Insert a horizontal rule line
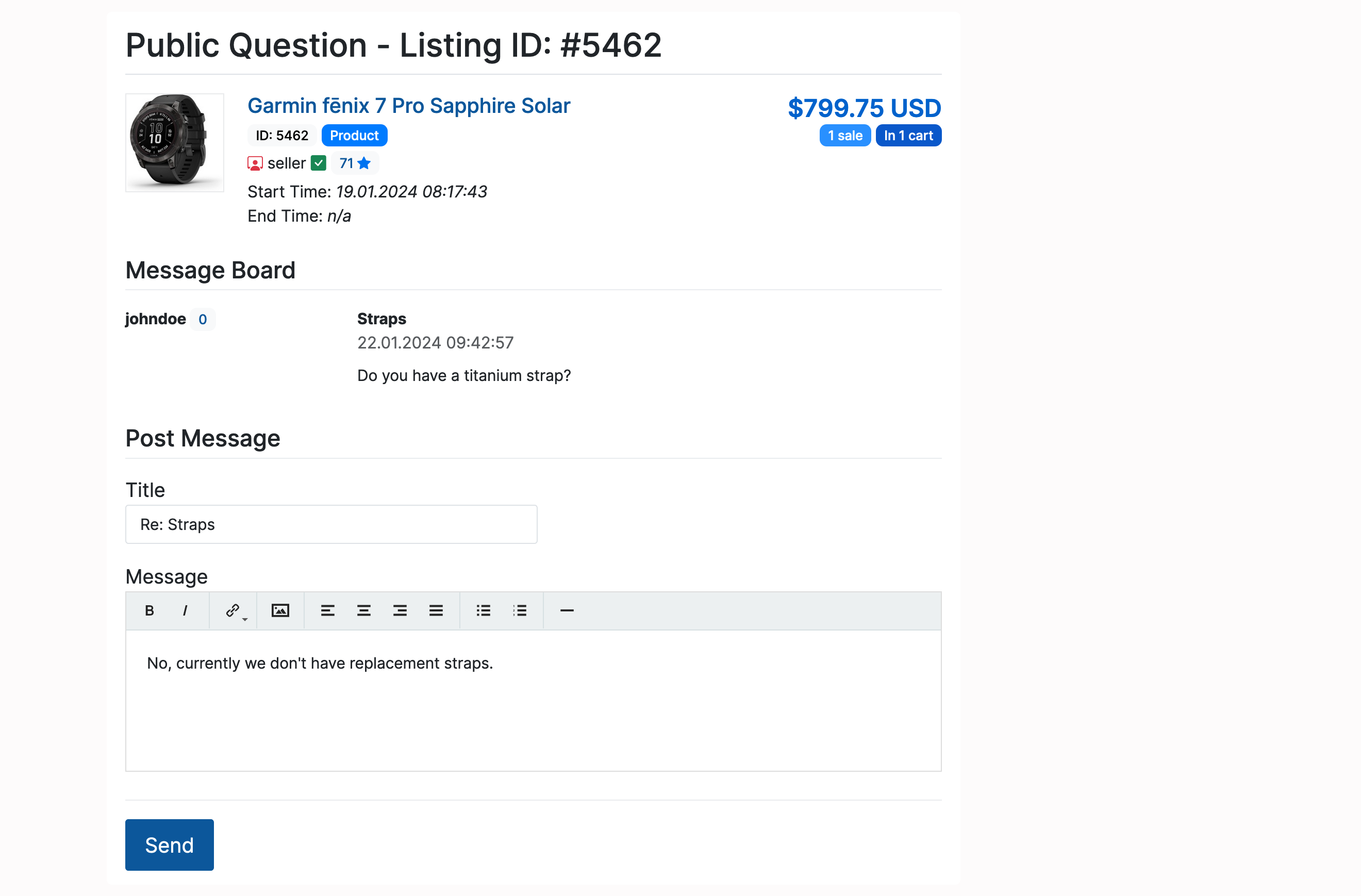This screenshot has height=896, width=1361. pyautogui.click(x=567, y=611)
